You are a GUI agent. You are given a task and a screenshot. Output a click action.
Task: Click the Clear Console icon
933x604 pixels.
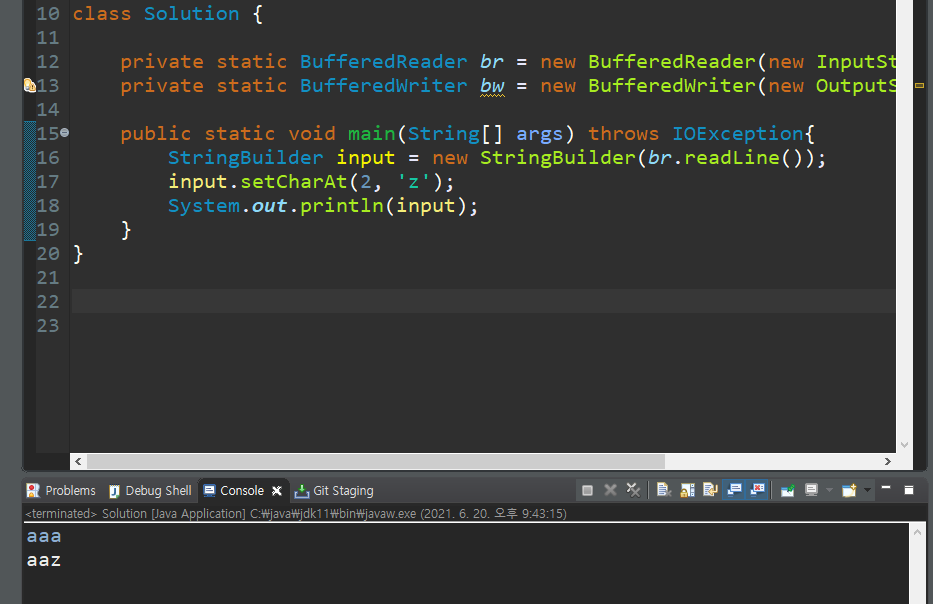pyautogui.click(x=663, y=490)
